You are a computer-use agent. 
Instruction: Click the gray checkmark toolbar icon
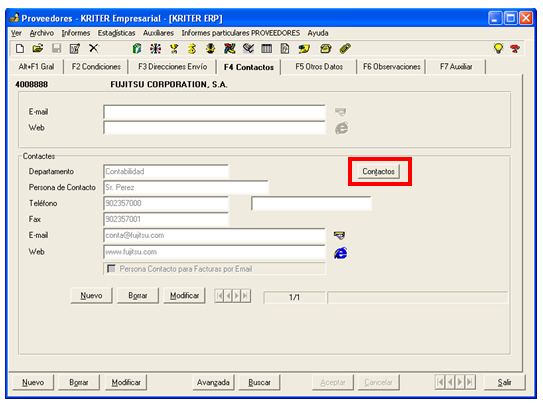click(248, 48)
